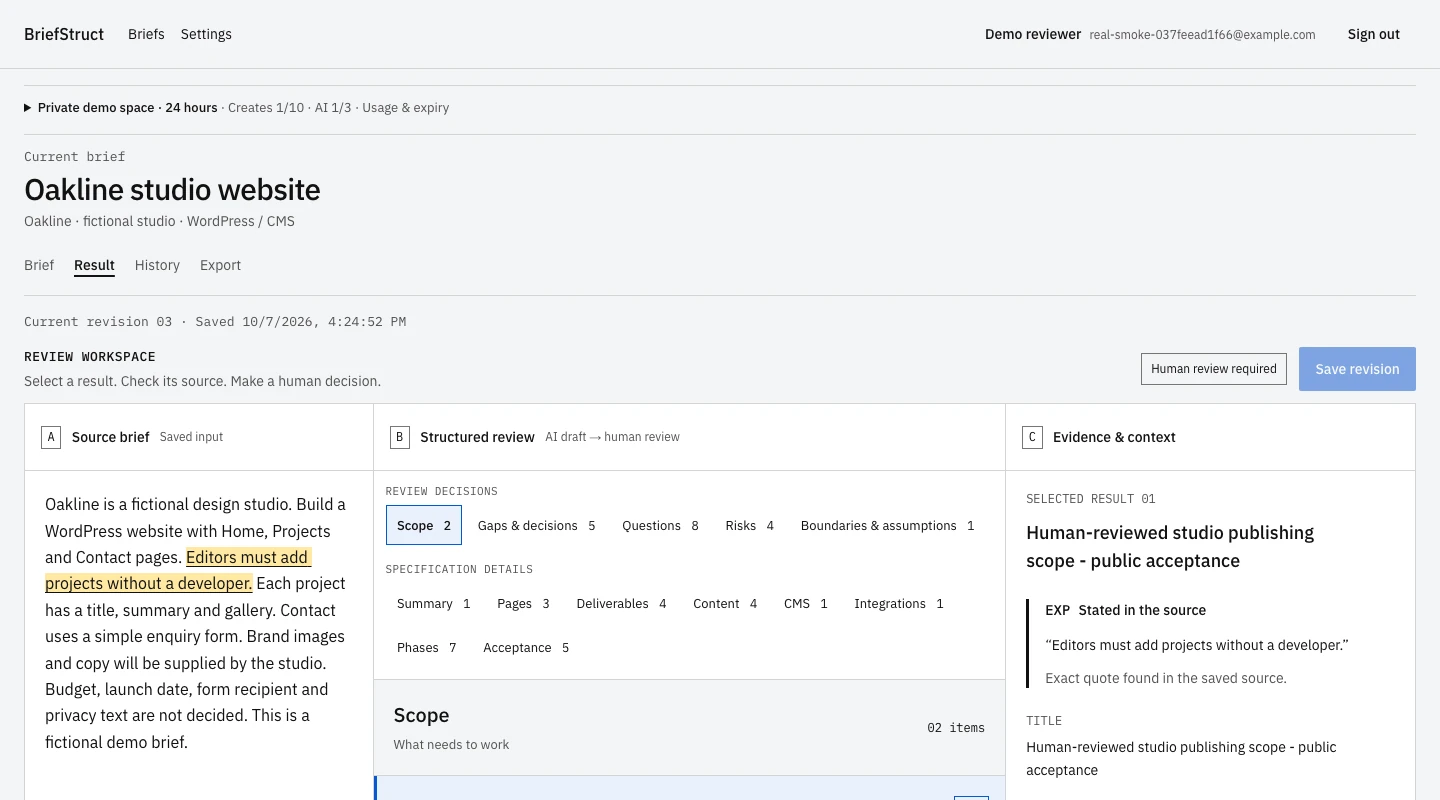Click the A badge beside Source brief
Screen dimensions: 1440x800
[51, 437]
